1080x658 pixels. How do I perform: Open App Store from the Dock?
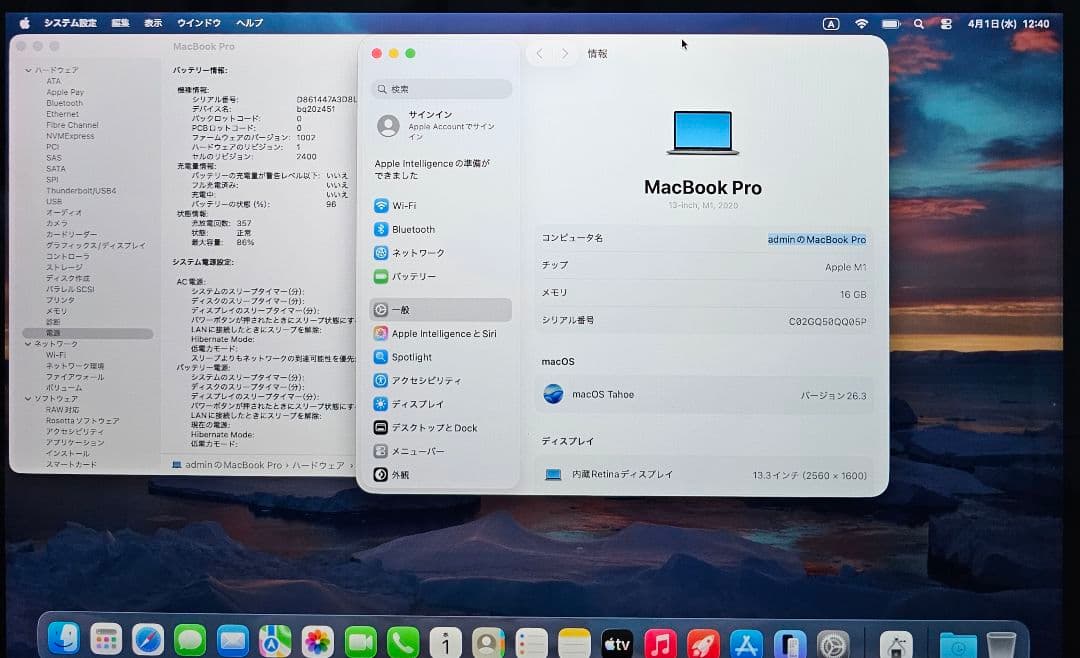coord(747,646)
